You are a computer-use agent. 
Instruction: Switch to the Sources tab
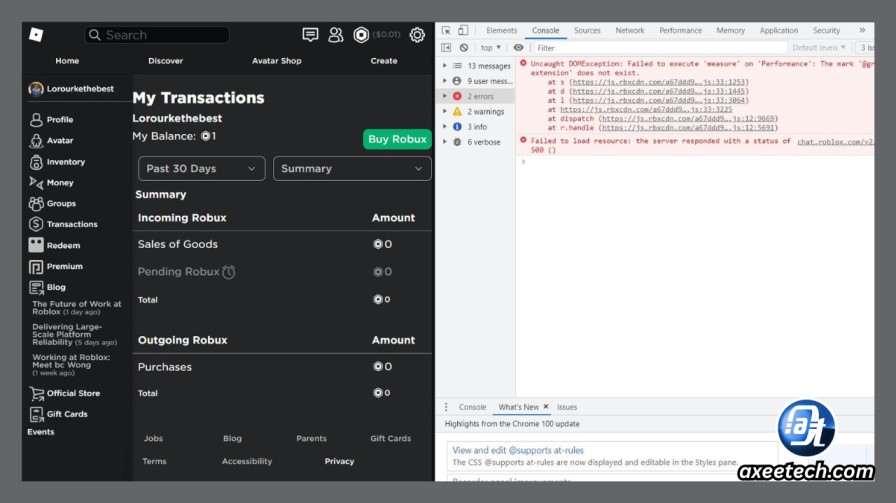pos(587,30)
